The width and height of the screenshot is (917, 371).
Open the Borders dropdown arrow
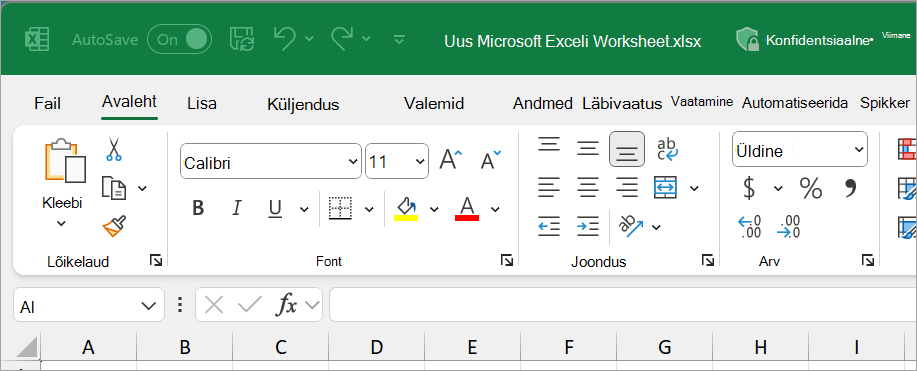(369, 209)
